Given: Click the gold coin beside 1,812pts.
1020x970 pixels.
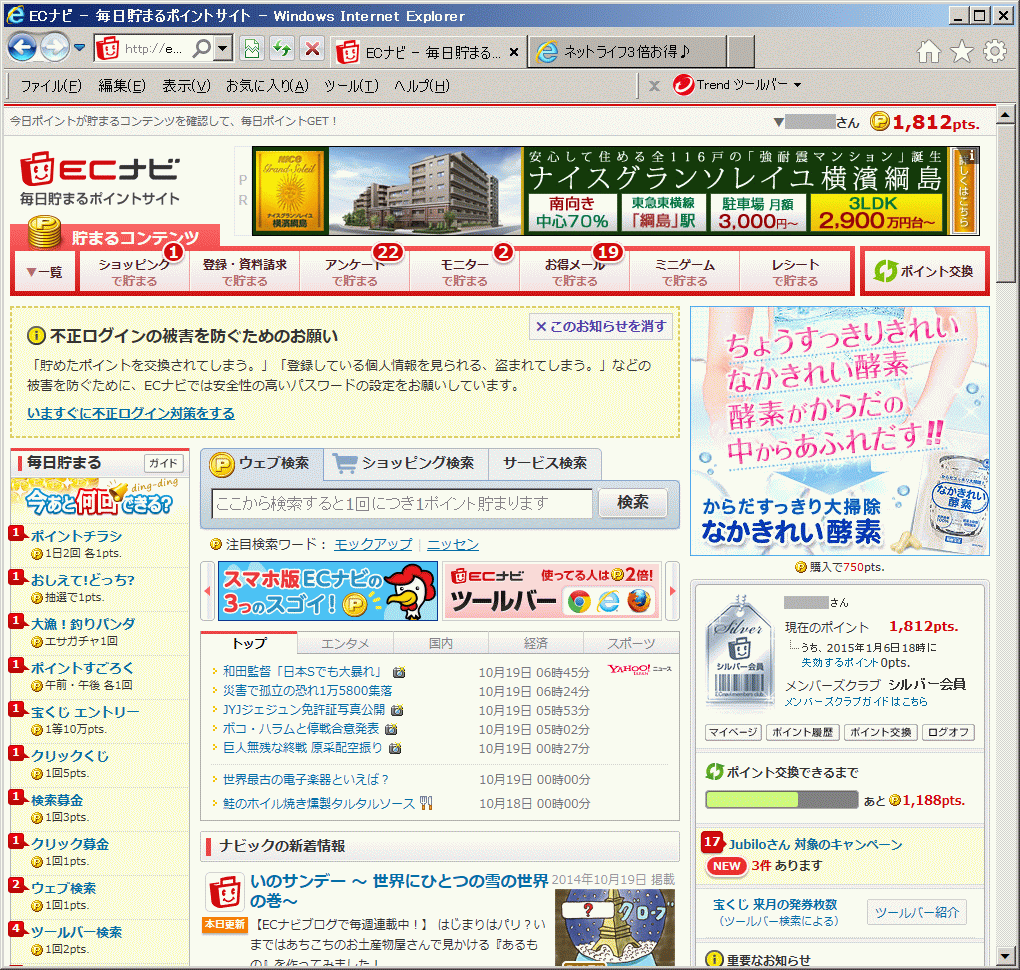Looking at the screenshot, I should point(879,121).
